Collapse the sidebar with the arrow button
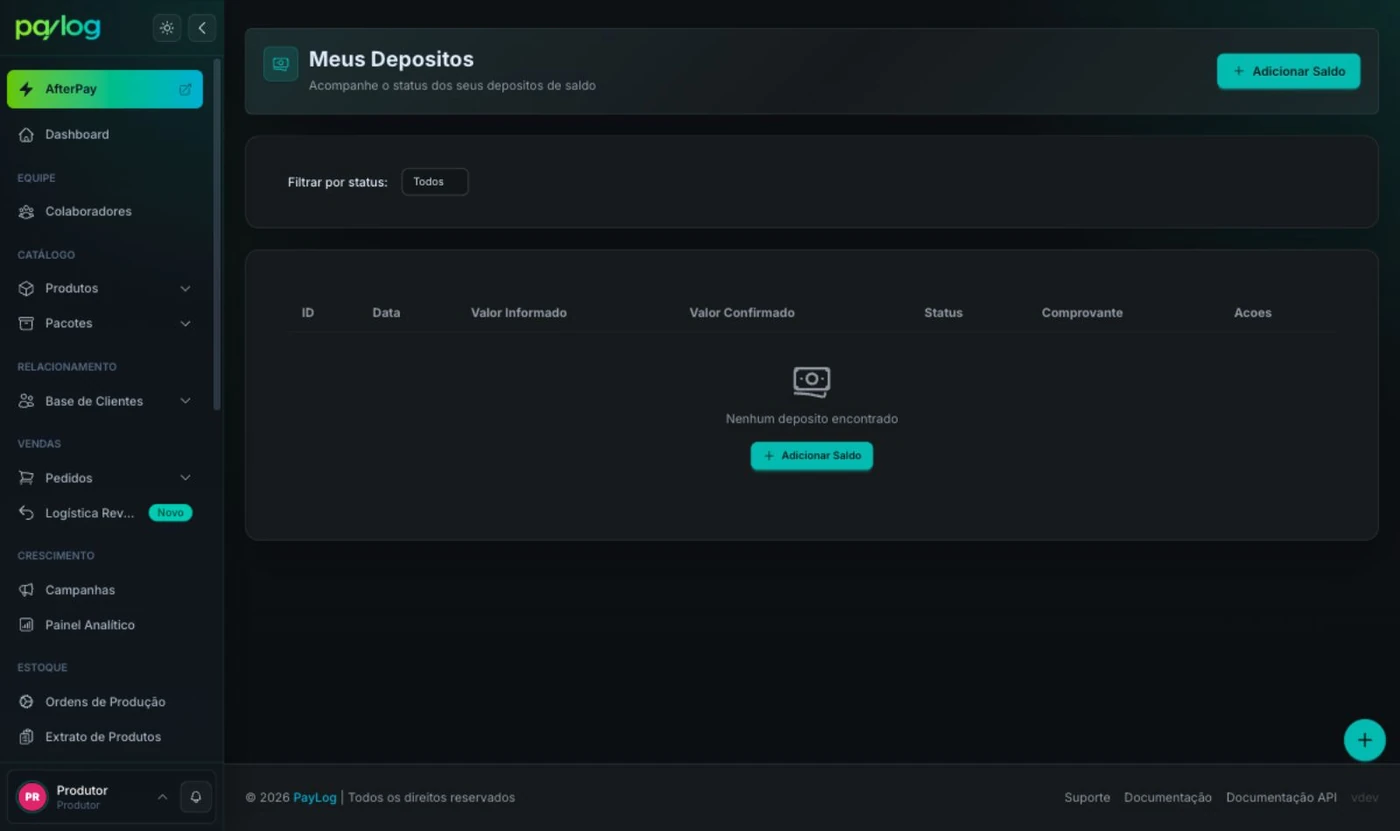 coord(202,28)
